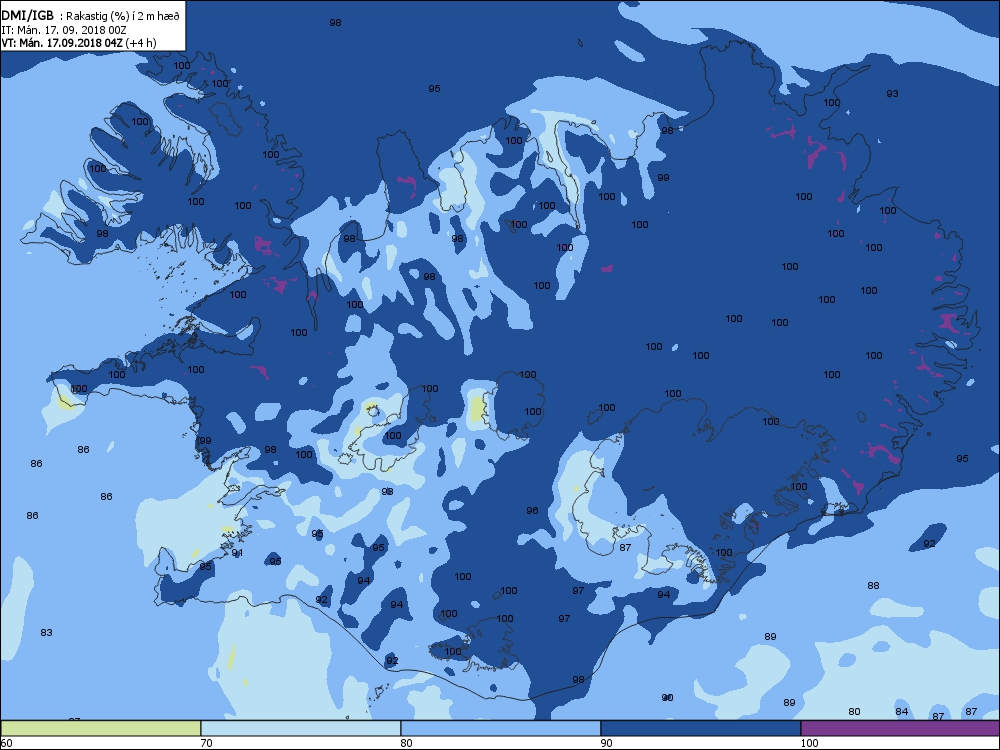Click the dark blue 90–100 legend swatch
Viewport: 1000px width, 750px height.
(700, 728)
